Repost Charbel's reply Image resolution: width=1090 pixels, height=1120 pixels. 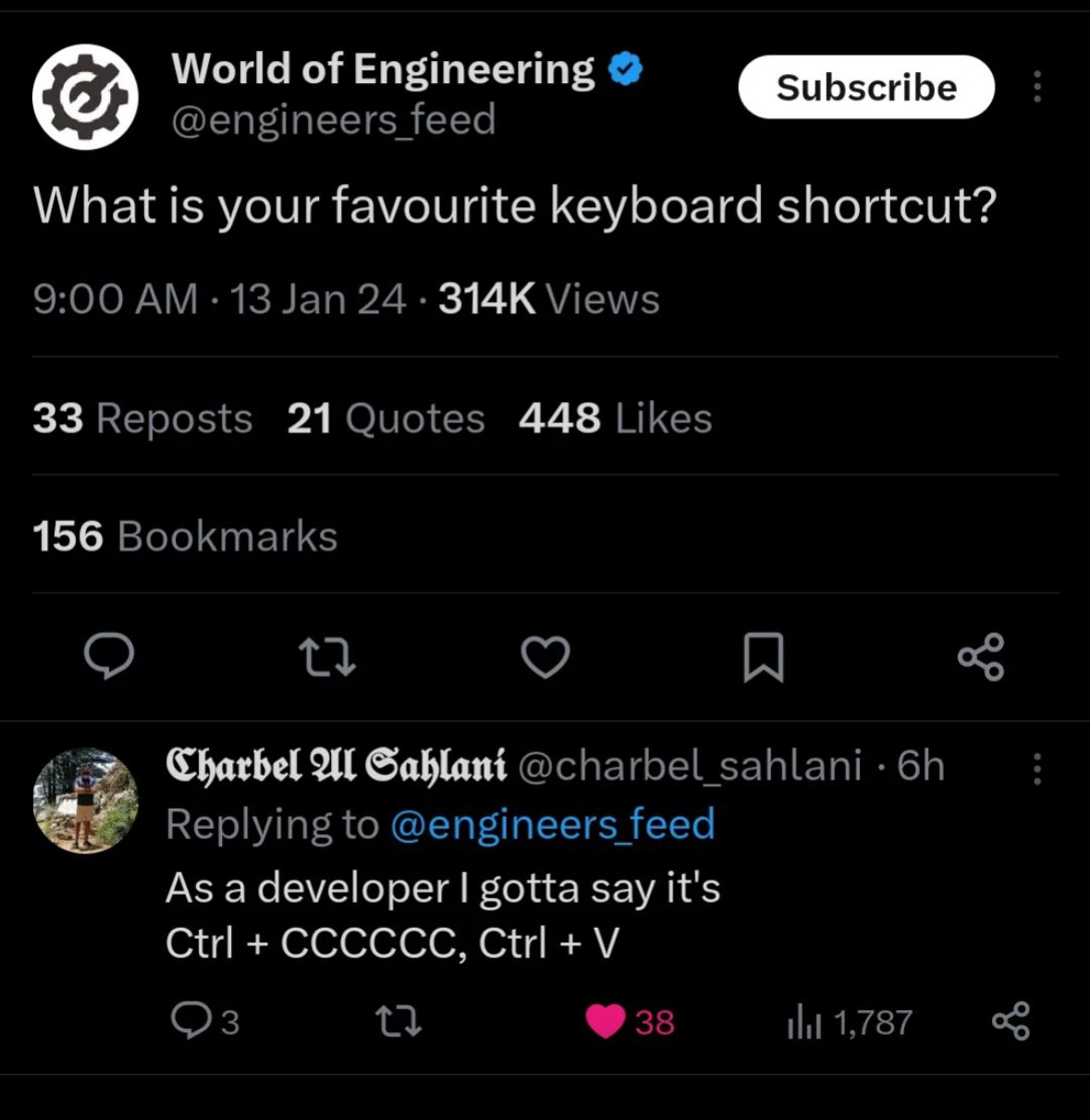(x=398, y=1021)
